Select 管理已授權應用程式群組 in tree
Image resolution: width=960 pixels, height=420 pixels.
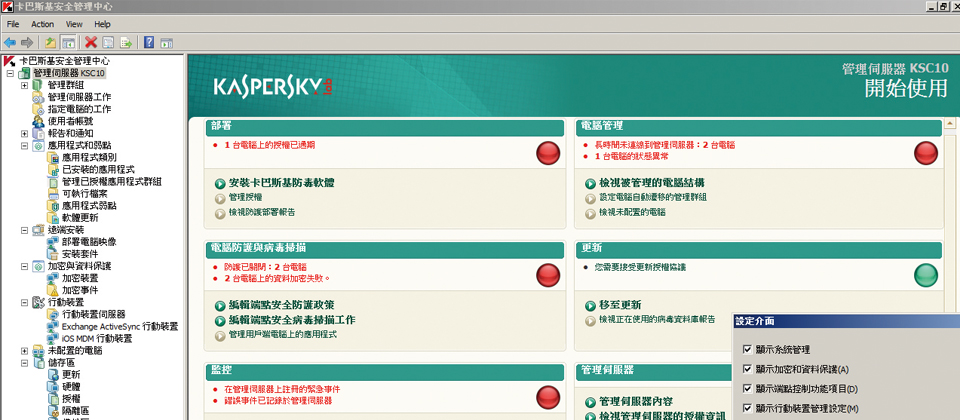pos(112,182)
